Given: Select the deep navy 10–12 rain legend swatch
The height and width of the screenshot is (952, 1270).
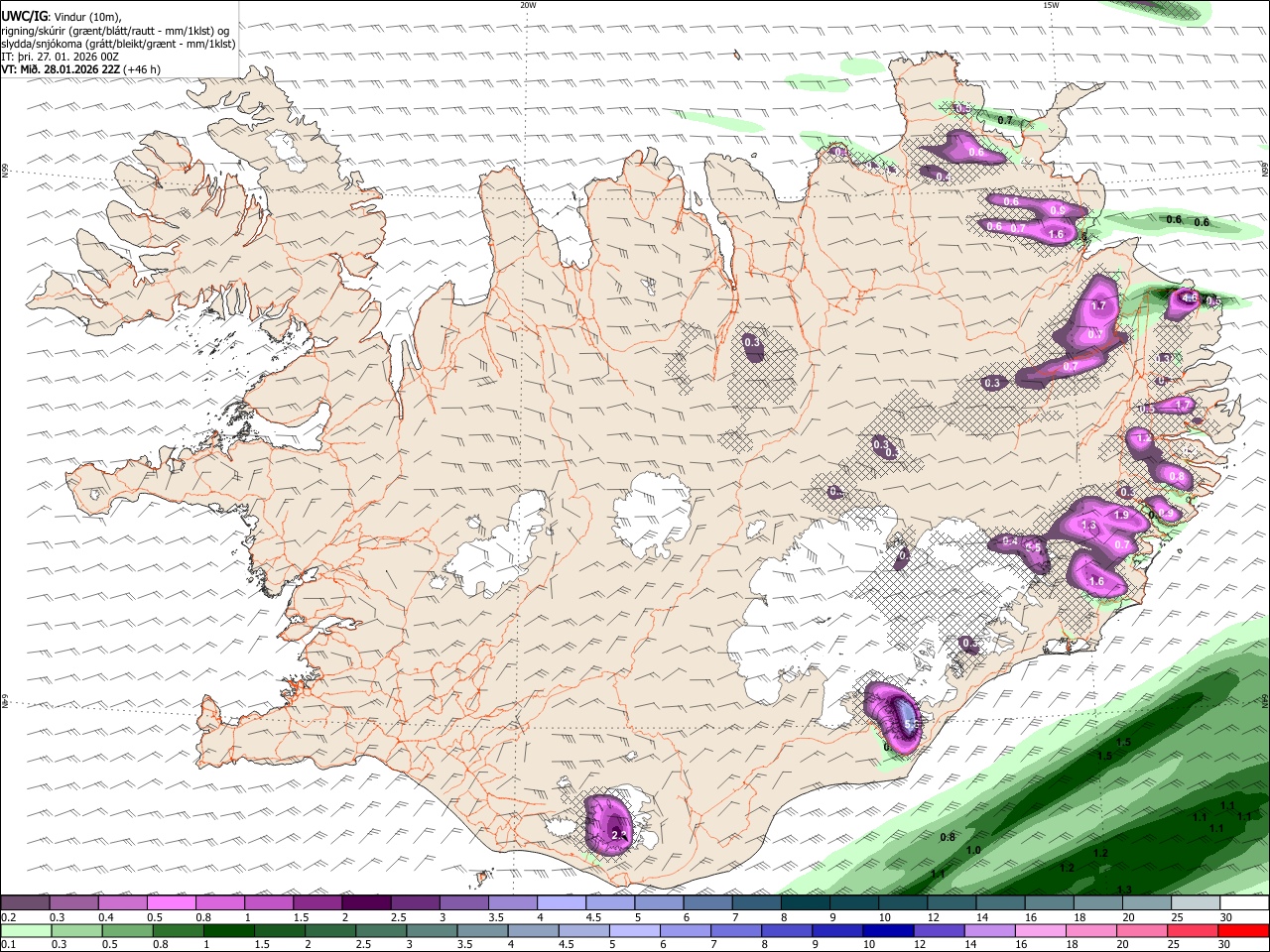Looking at the screenshot, I should [888, 931].
